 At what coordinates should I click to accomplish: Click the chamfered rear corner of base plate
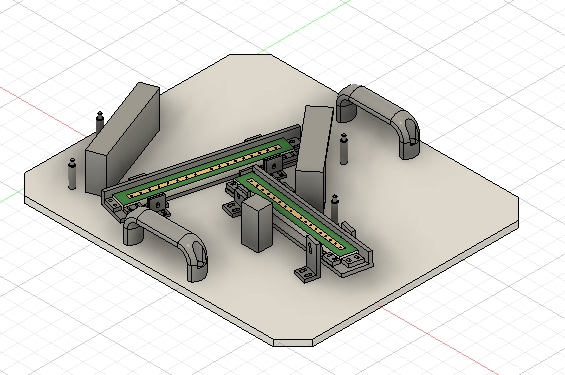pyautogui.click(x=251, y=55)
